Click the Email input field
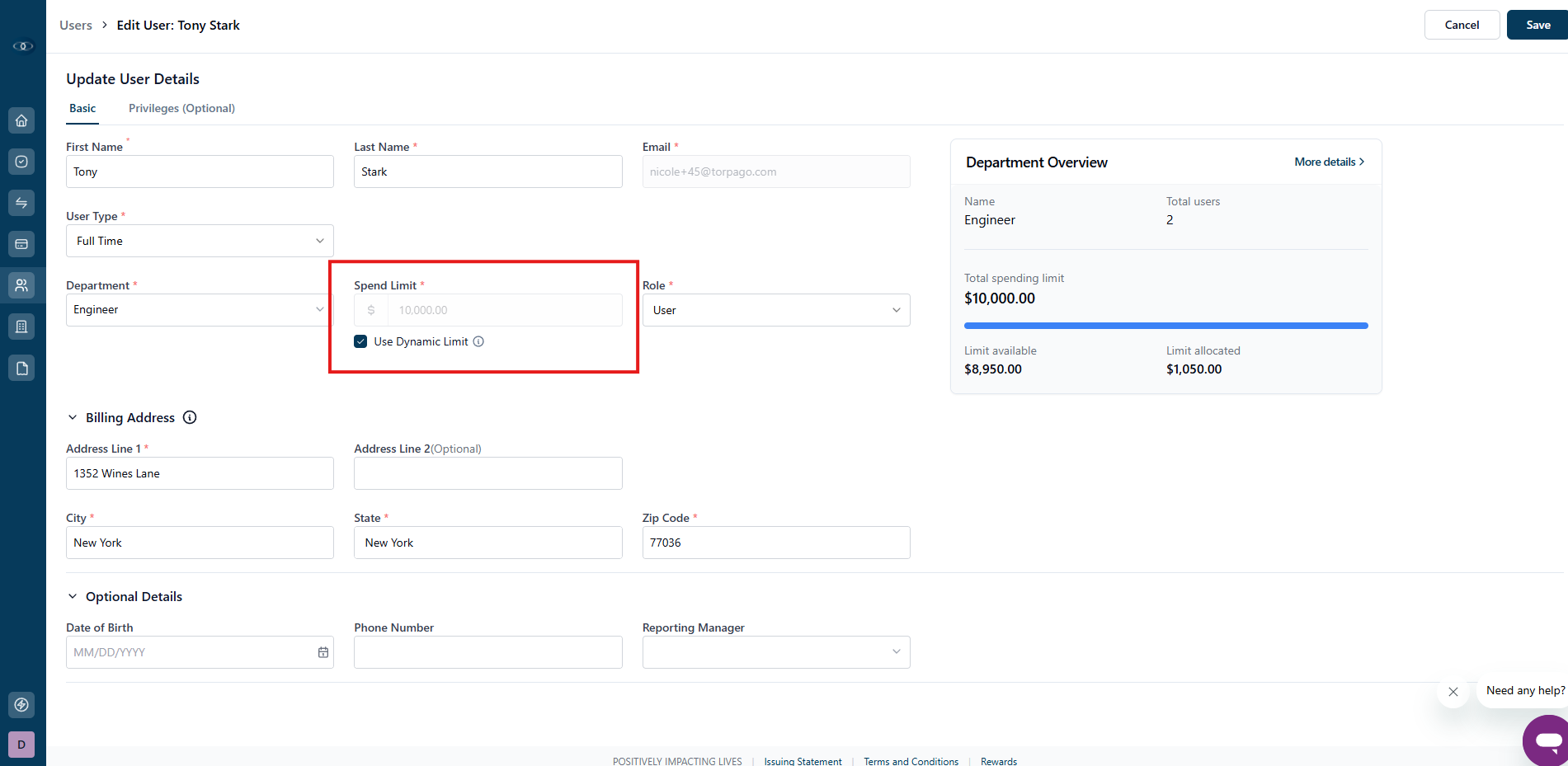This screenshot has width=1568, height=766. 776,172
